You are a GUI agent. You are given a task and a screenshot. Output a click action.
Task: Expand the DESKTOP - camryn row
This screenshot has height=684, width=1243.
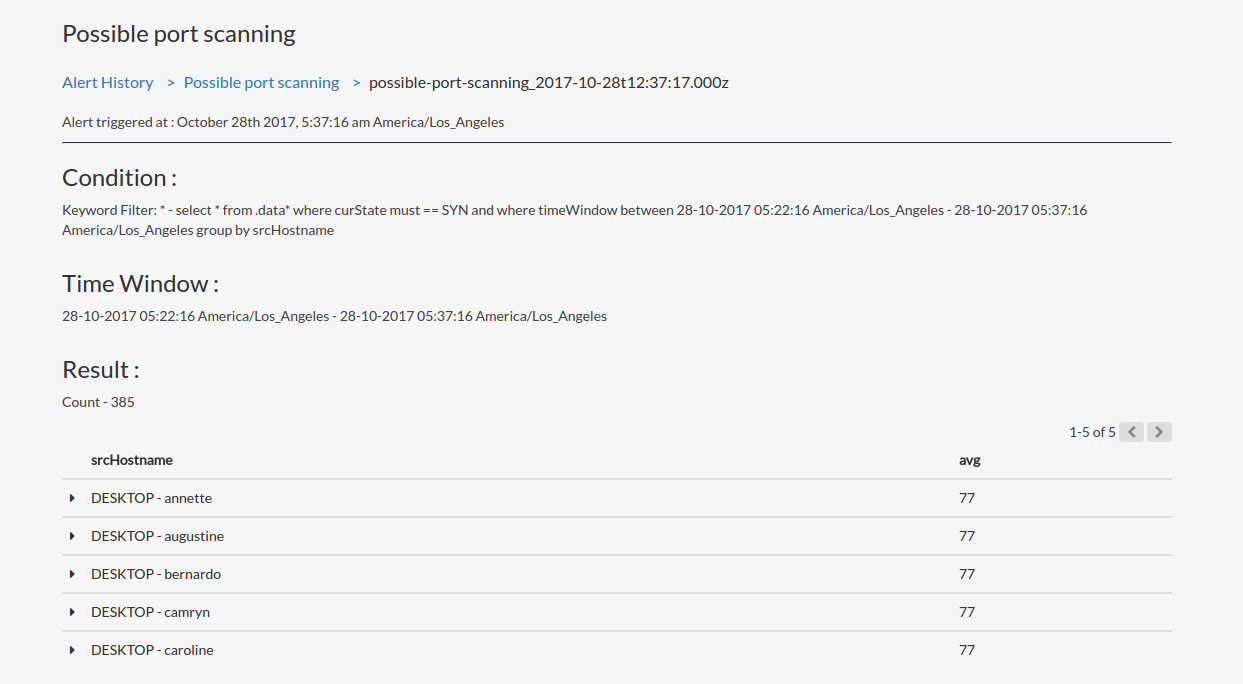click(71, 611)
